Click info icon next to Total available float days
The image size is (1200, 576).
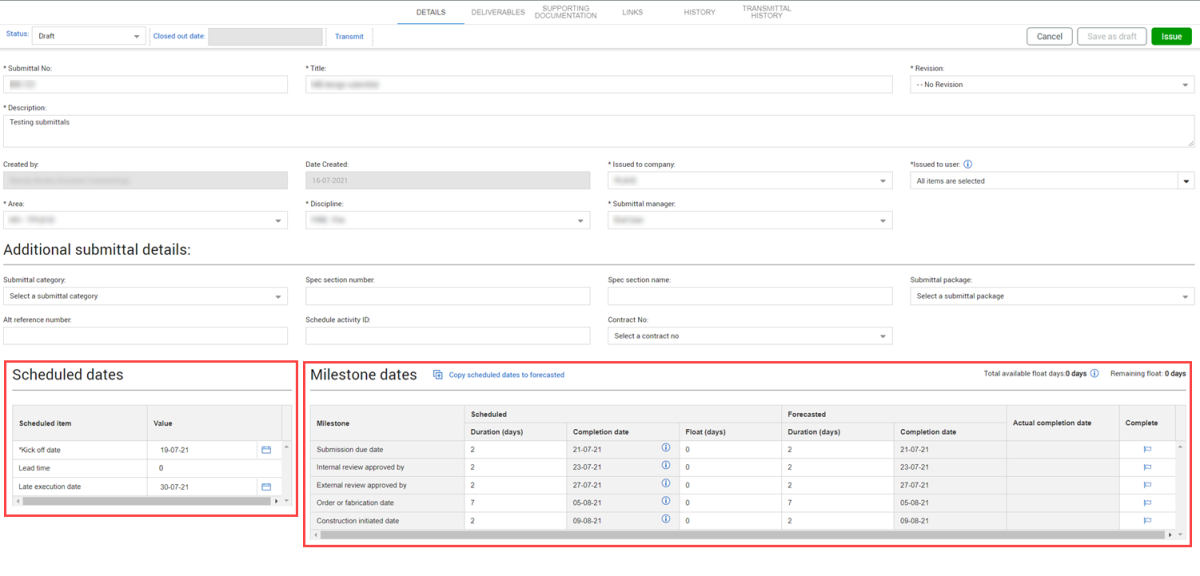1094,374
